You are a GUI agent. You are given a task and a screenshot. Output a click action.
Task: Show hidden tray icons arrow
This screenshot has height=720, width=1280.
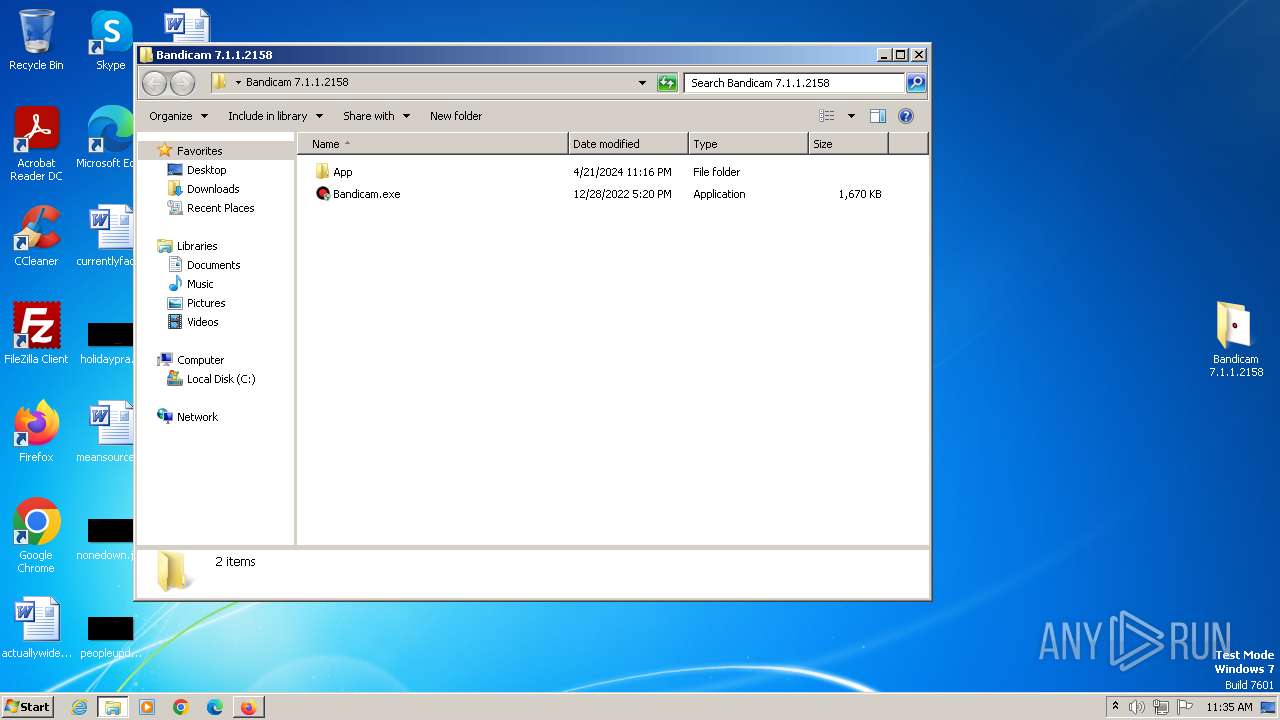[1115, 706]
